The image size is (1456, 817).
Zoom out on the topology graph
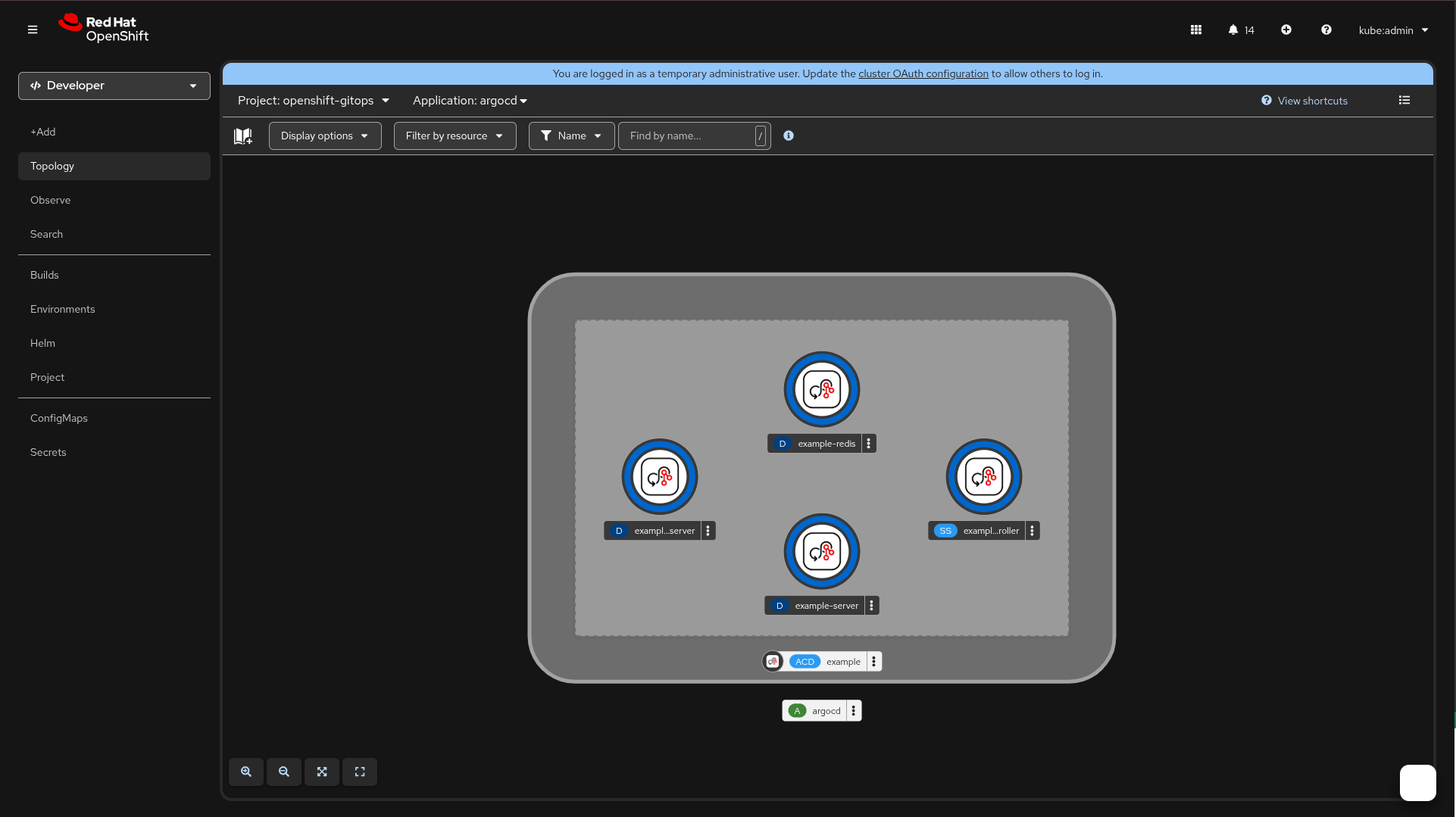pyautogui.click(x=284, y=772)
